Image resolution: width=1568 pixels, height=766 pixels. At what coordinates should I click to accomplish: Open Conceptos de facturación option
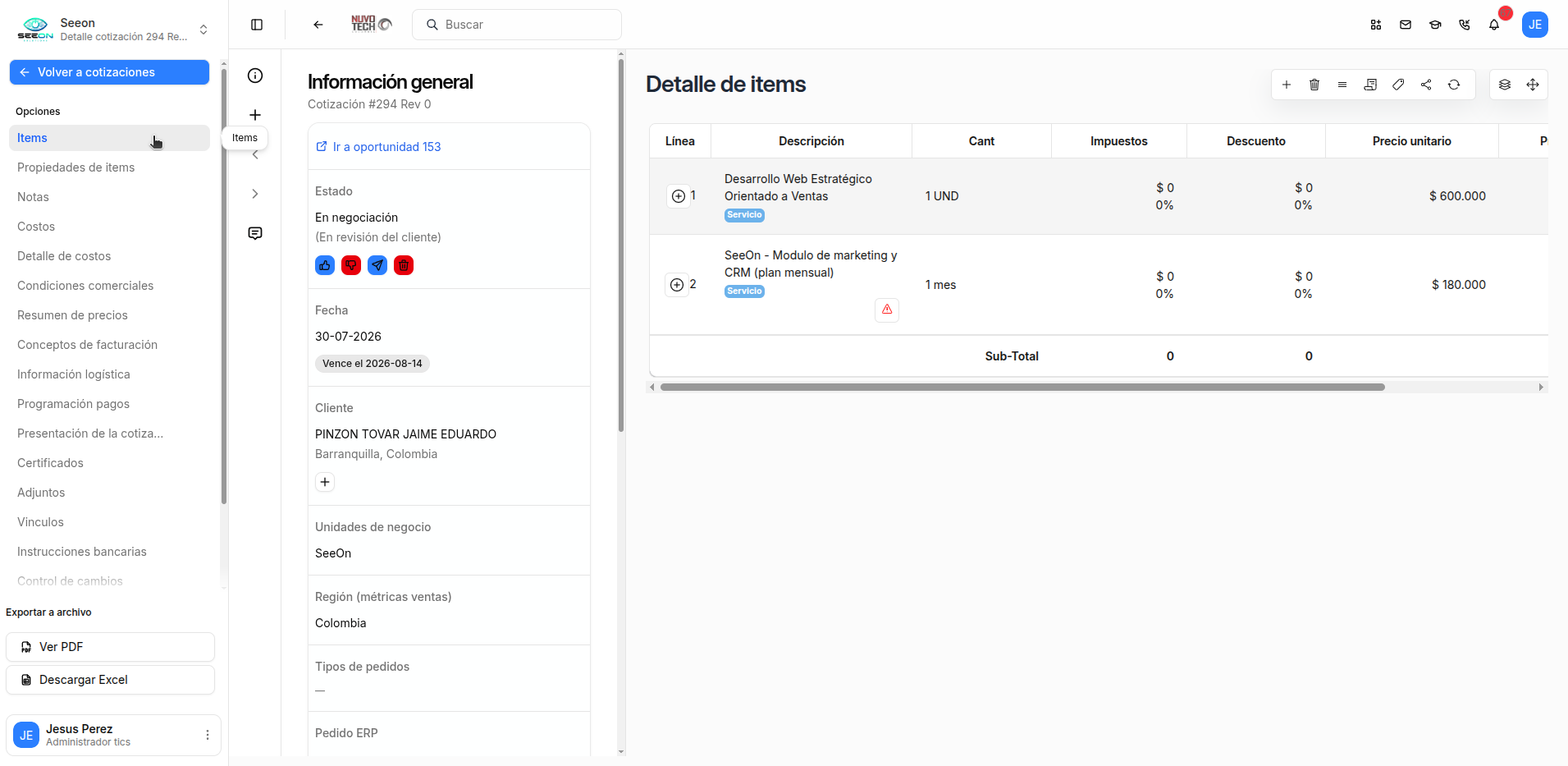109,345
